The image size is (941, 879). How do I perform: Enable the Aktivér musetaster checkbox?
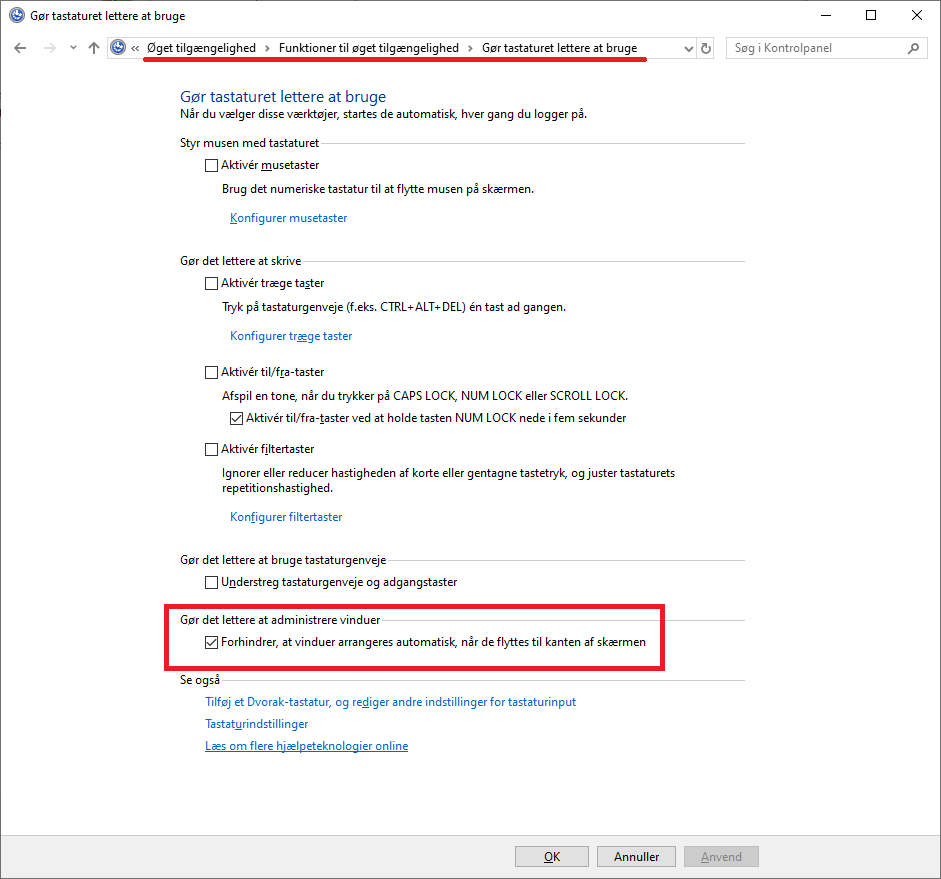(x=211, y=165)
